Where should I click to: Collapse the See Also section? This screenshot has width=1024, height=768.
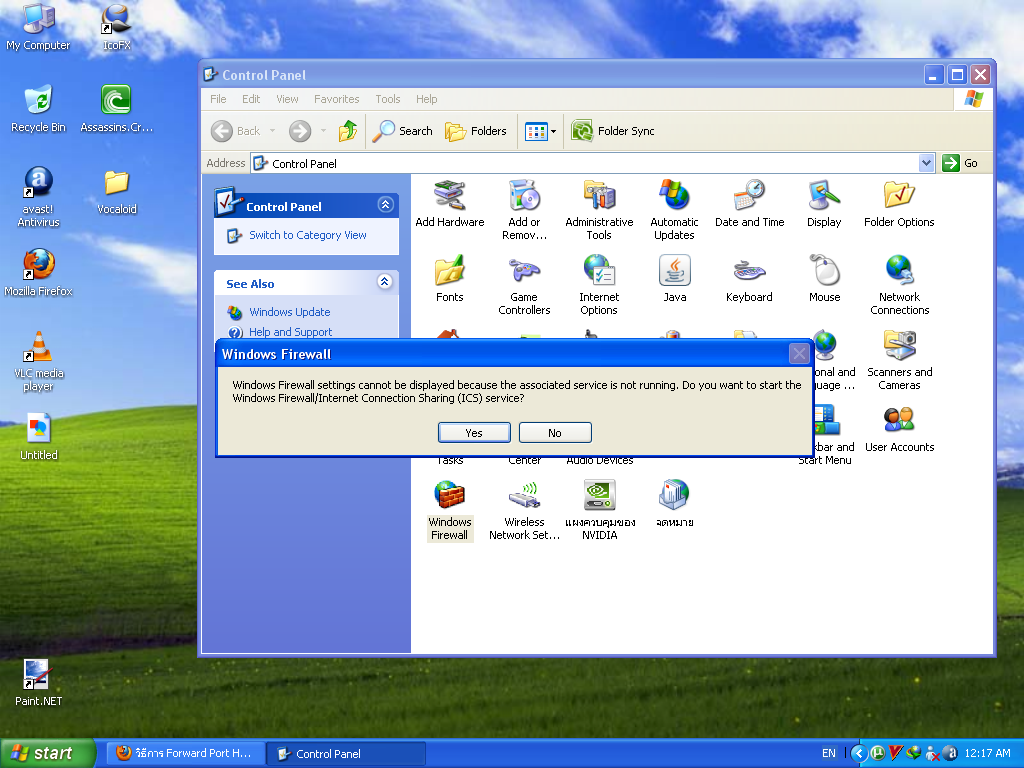(x=385, y=283)
